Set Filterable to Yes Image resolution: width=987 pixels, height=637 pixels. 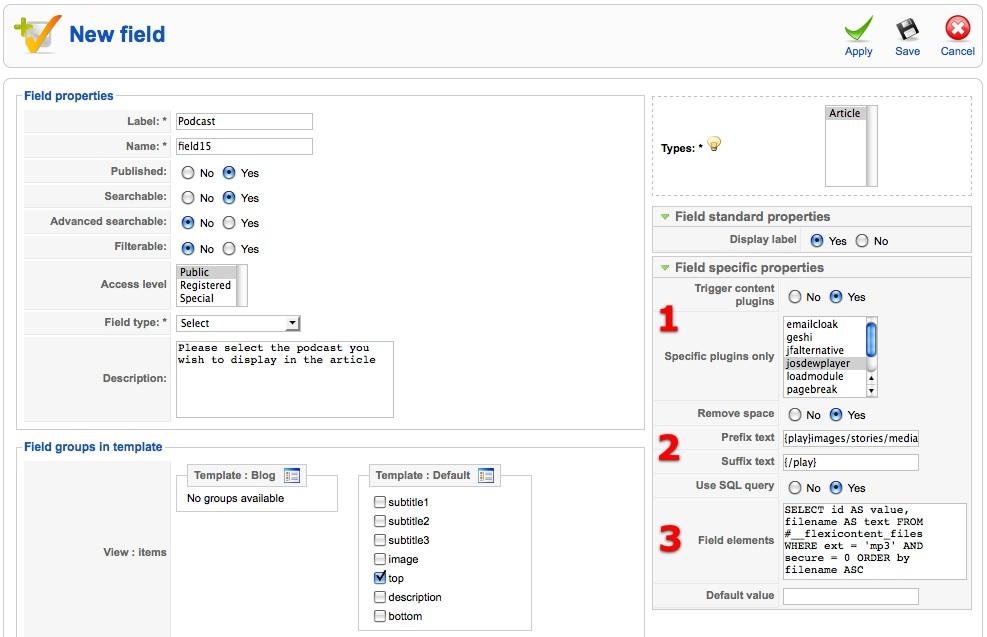pos(229,249)
